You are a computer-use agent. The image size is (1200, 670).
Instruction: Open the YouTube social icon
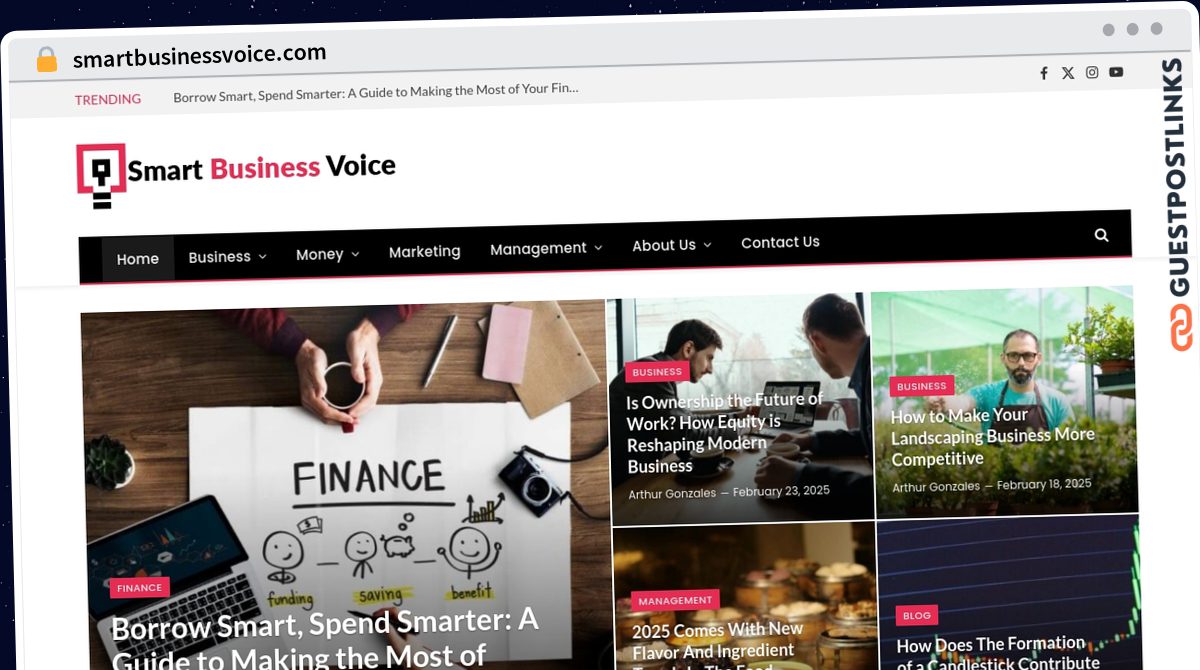tap(1116, 72)
